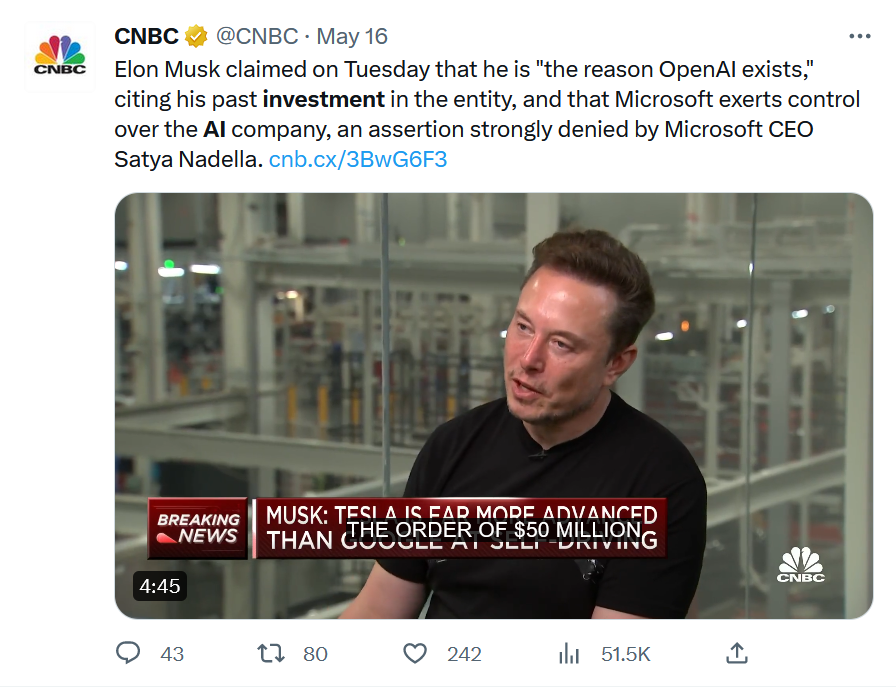Follow the cnb.cx/3BwG6F3 link

click(358, 159)
